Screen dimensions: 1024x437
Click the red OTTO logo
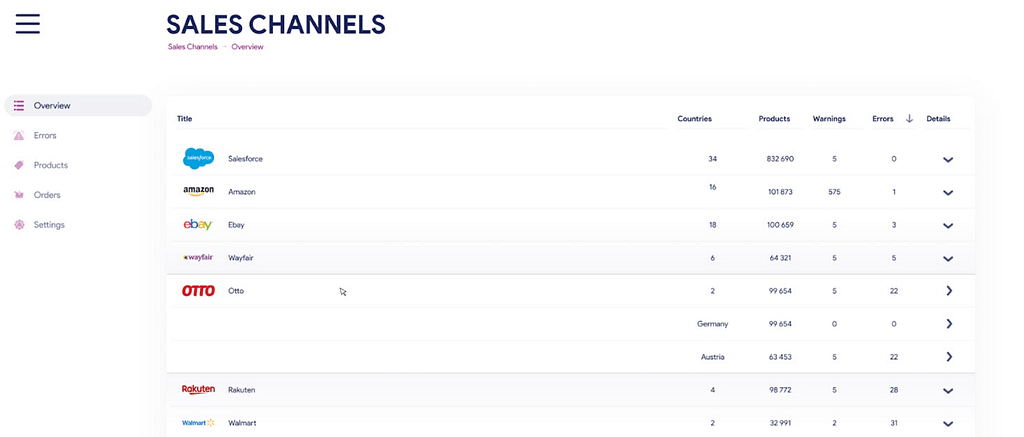pyautogui.click(x=198, y=291)
